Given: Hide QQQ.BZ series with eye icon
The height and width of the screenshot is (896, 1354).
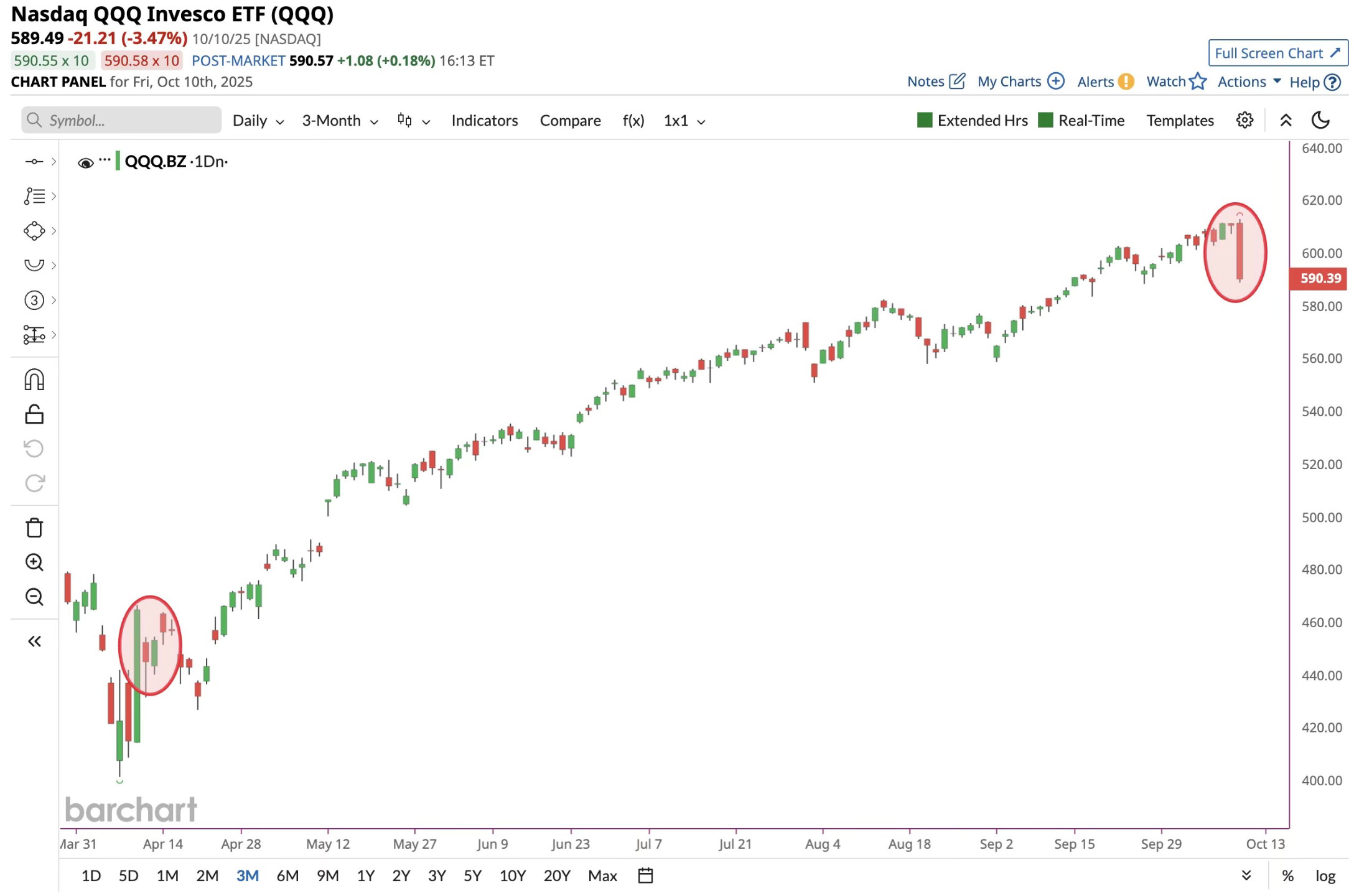Looking at the screenshot, I should pos(85,163).
